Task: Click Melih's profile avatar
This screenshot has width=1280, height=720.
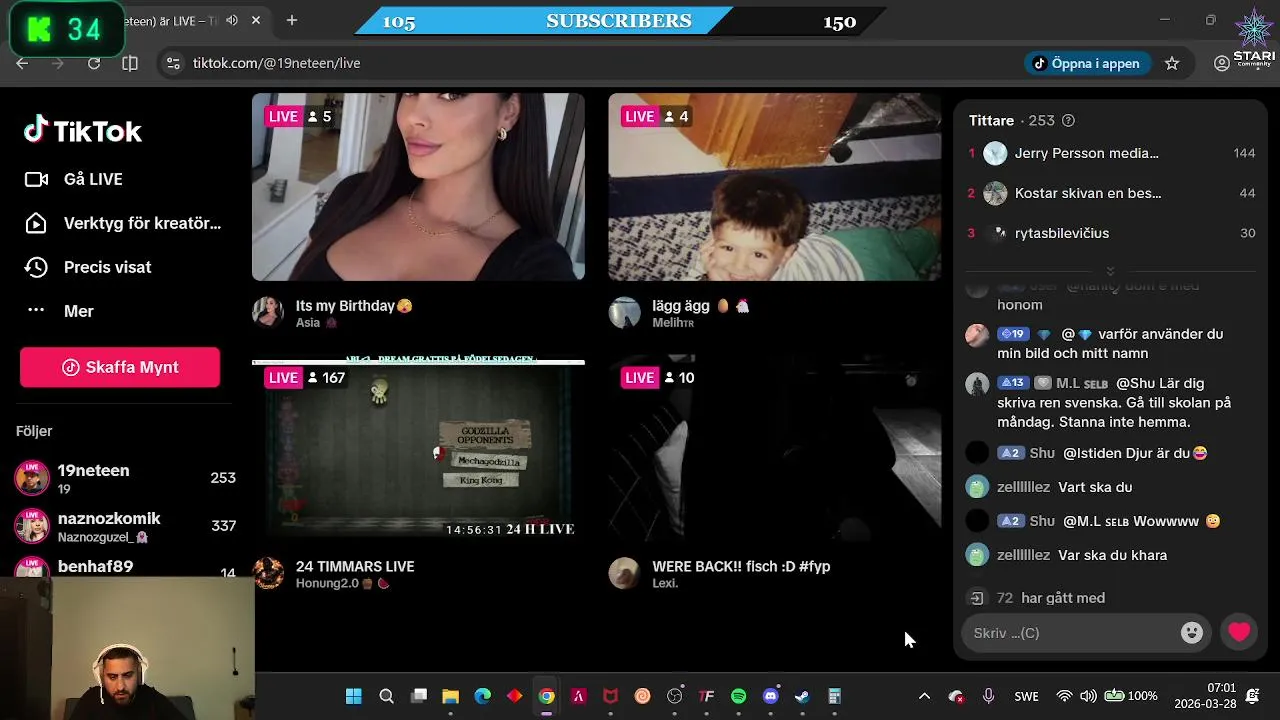Action: pos(624,312)
